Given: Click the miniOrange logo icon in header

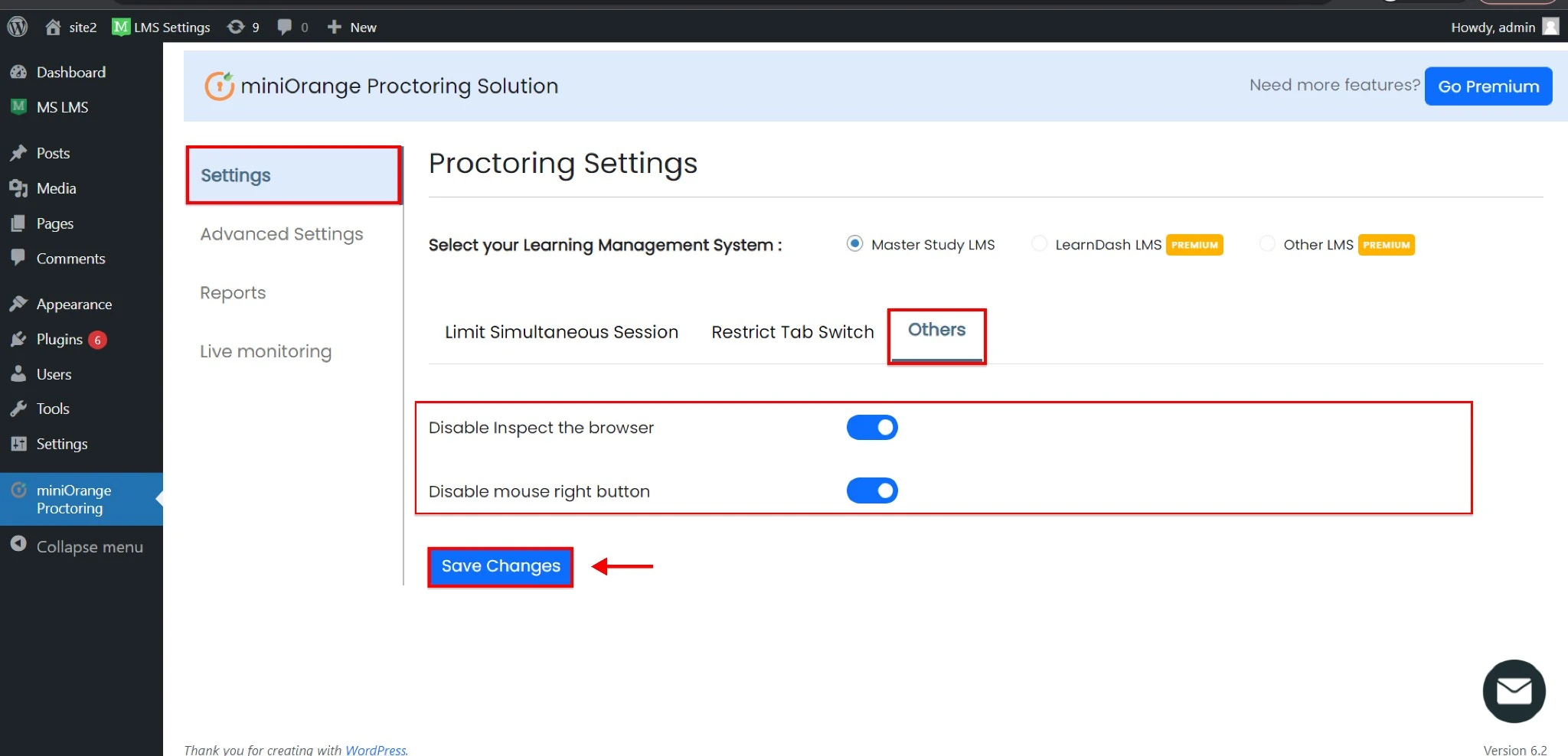Looking at the screenshot, I should 219,86.
